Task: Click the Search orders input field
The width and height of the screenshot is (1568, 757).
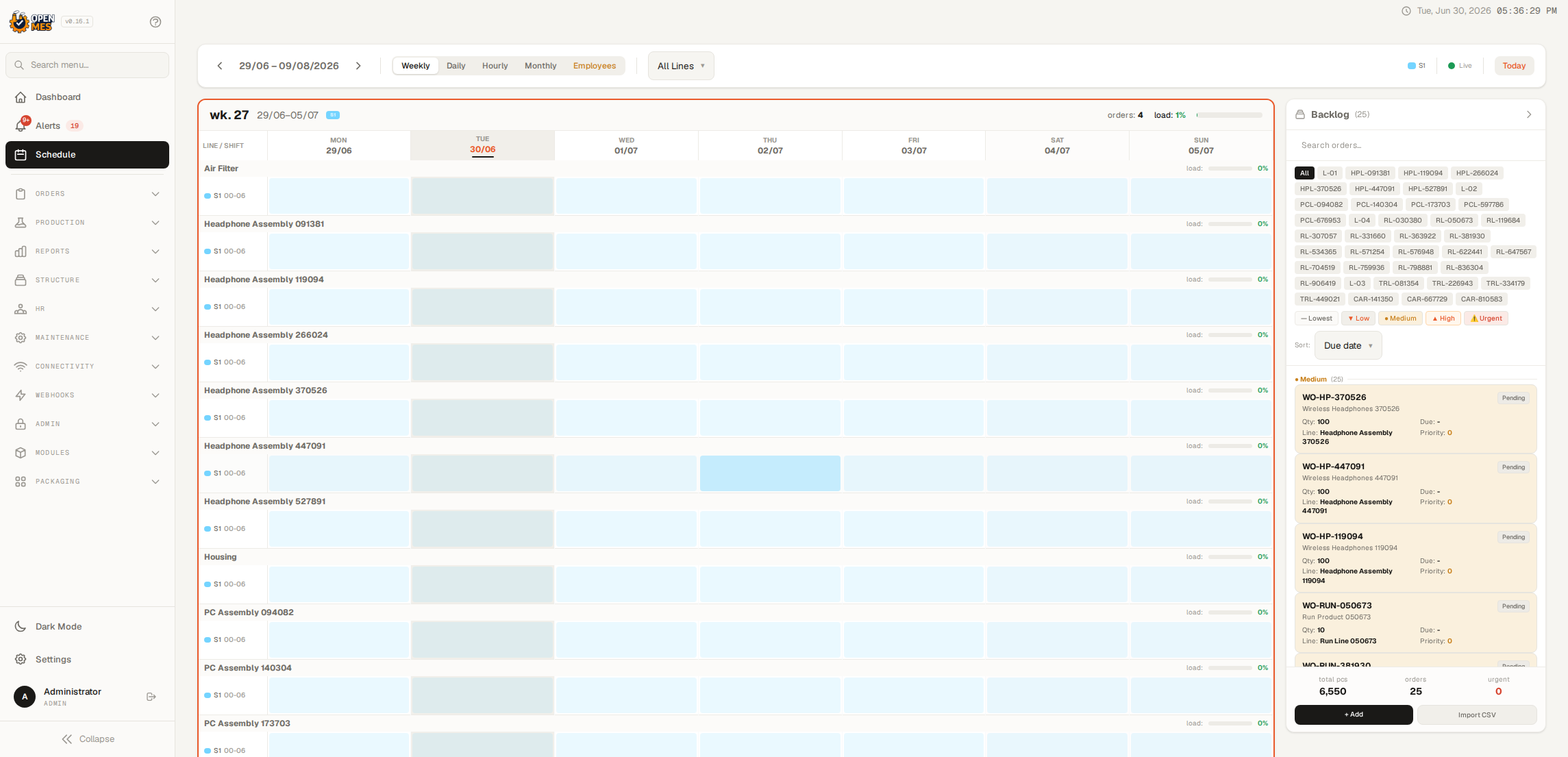Action: pos(1415,145)
